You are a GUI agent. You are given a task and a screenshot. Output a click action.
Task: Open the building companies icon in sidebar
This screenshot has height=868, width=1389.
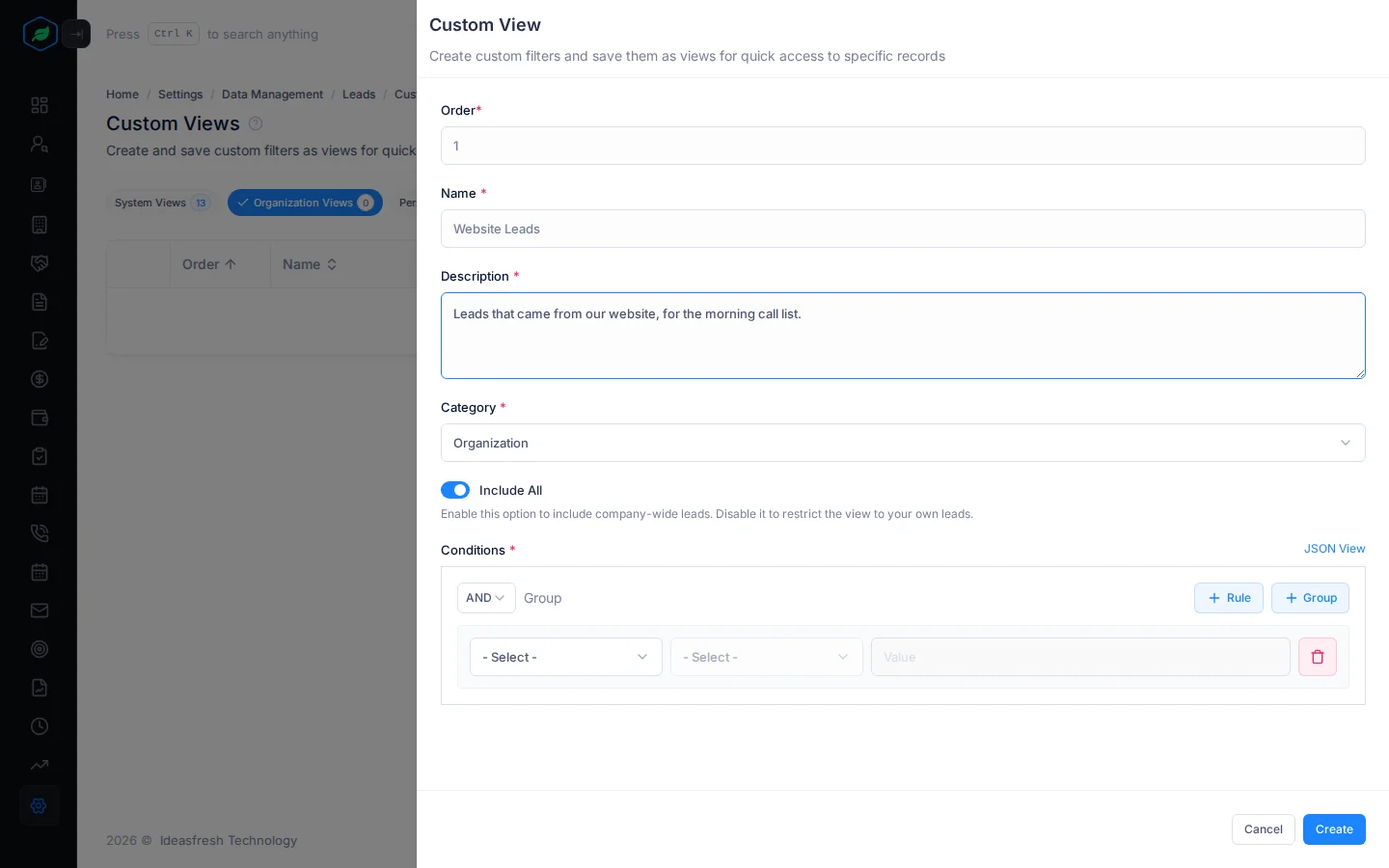pyautogui.click(x=40, y=225)
